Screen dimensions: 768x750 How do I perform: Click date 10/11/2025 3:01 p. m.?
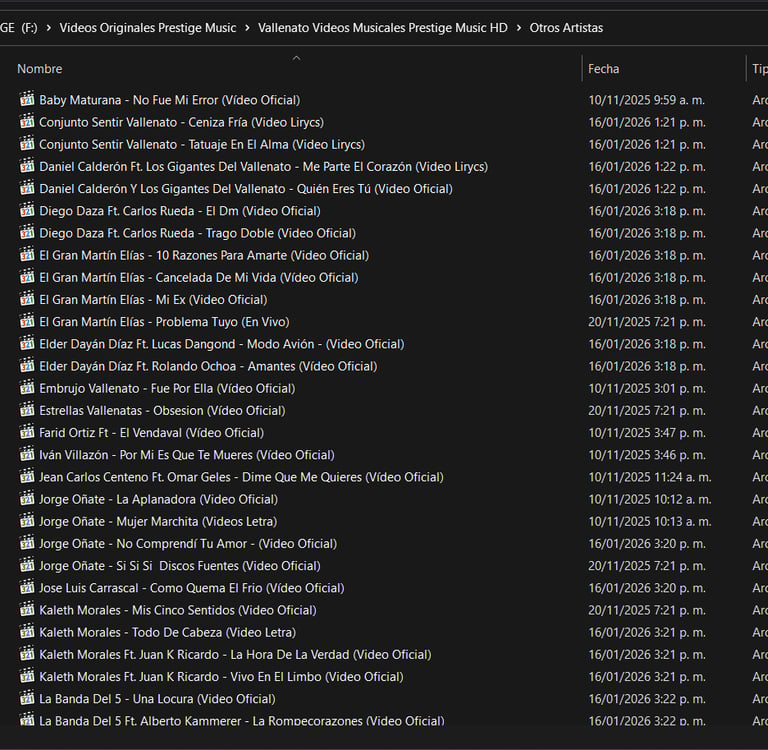coord(647,388)
